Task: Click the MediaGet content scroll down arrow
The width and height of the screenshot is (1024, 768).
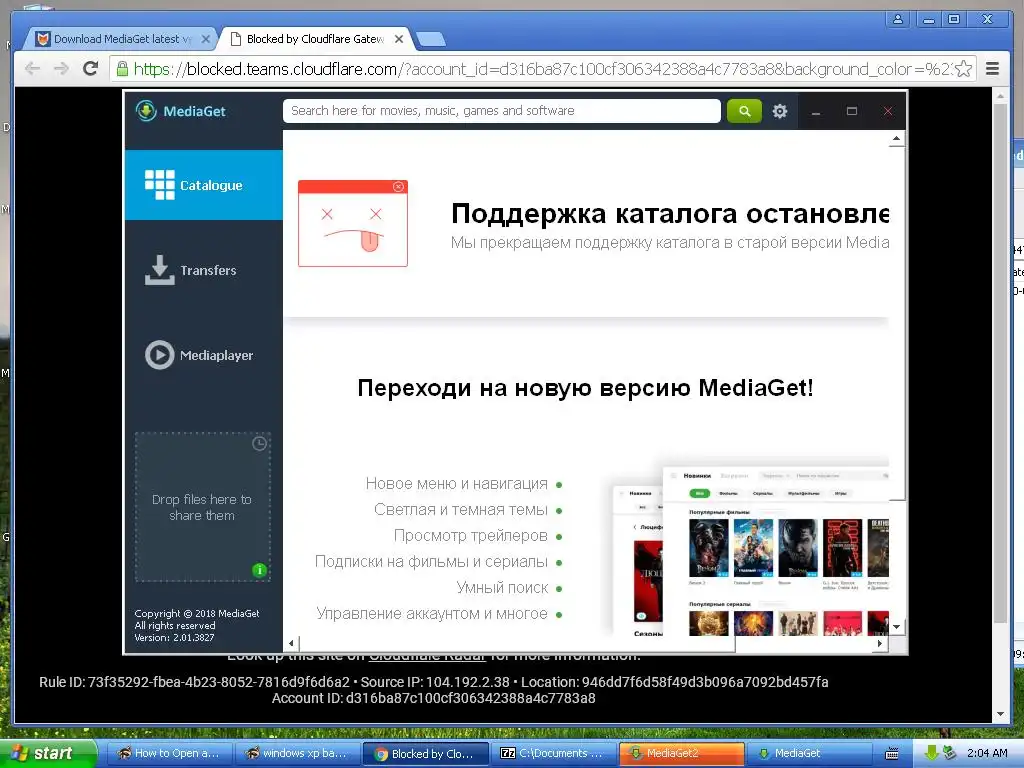Action: point(897,627)
